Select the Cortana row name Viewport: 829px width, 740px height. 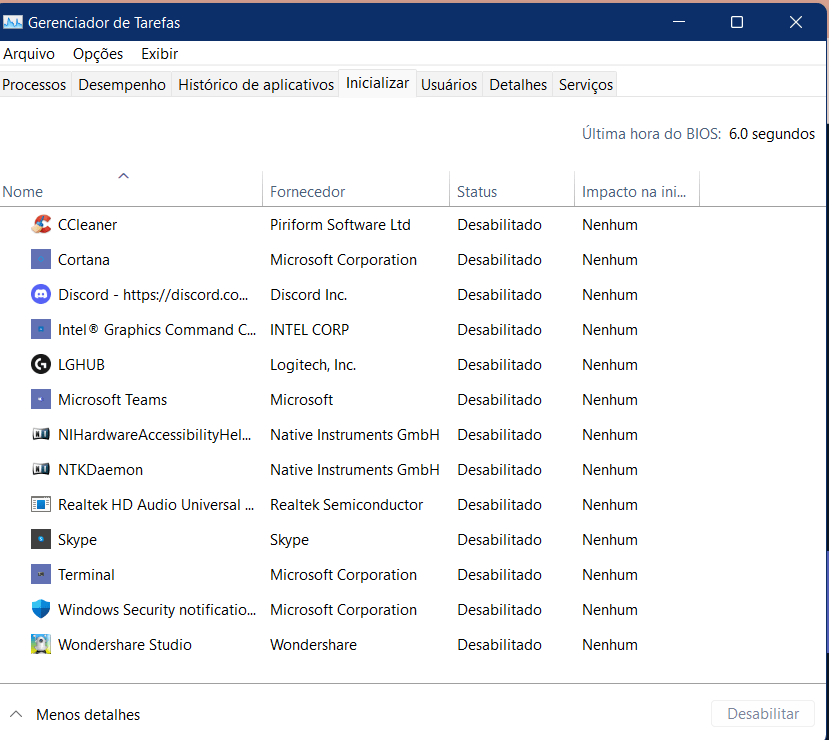click(84, 260)
